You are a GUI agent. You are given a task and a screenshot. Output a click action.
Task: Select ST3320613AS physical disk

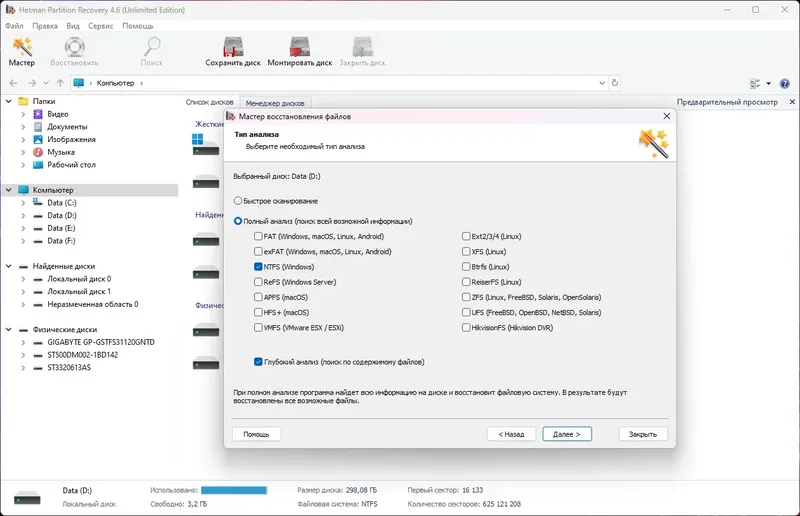point(69,367)
